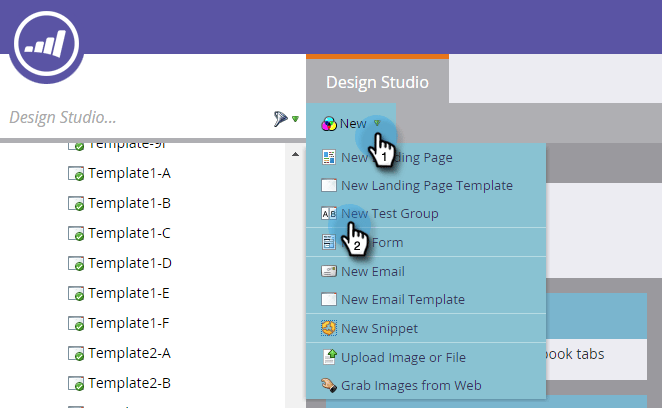Screen dimensions: 662x408
Task: Click the Template1-B template icon
Action: (x=76, y=204)
